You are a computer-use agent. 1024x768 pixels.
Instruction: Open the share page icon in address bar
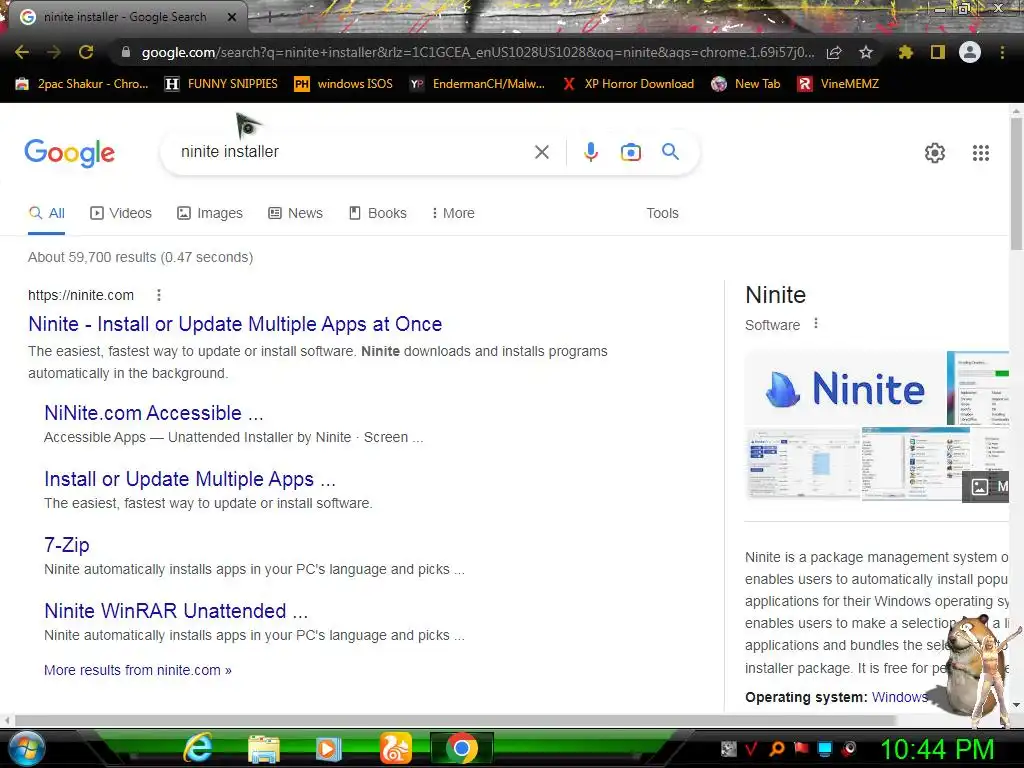tap(834, 52)
